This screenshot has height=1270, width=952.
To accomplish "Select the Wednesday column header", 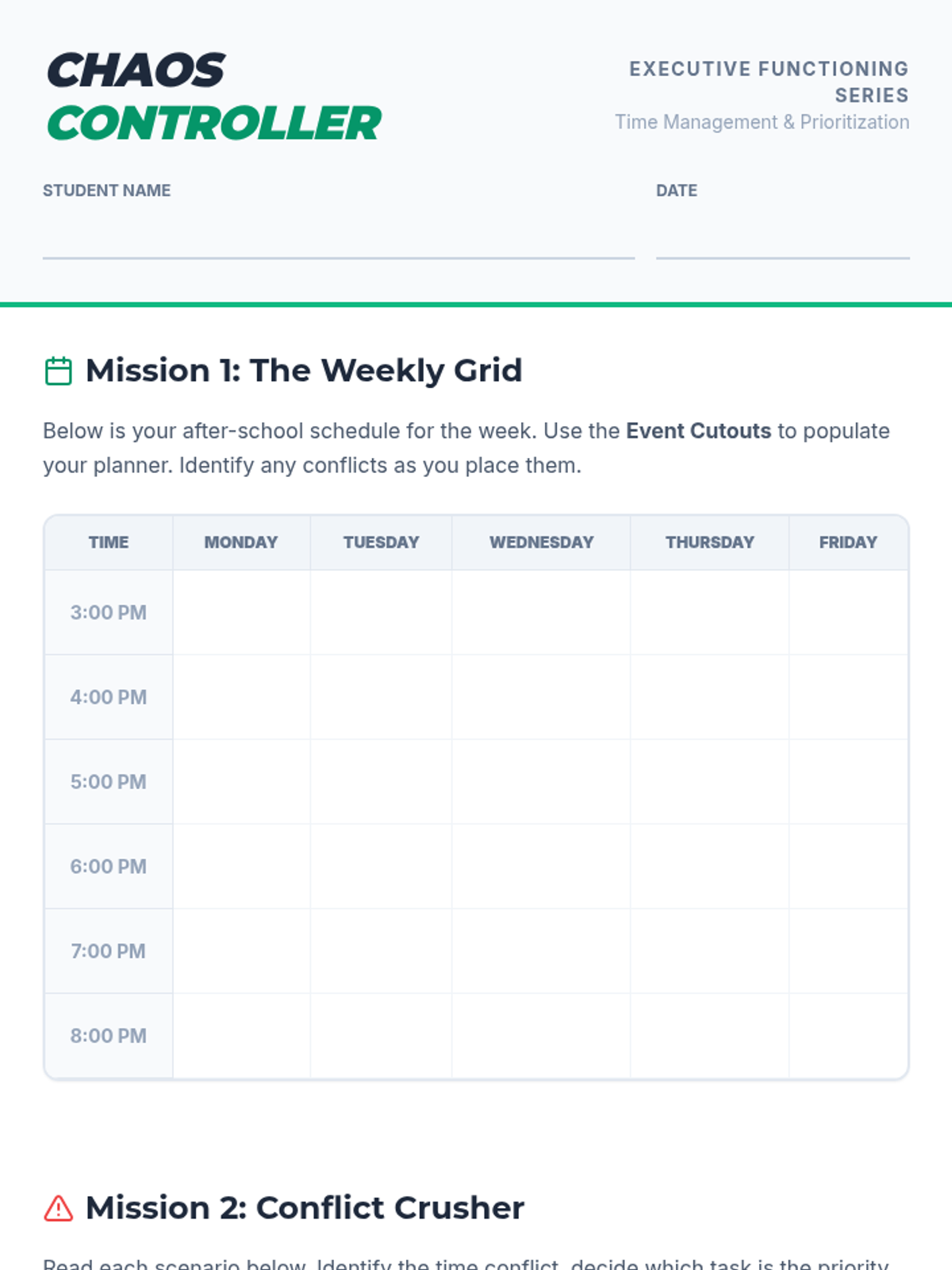I will (x=541, y=542).
